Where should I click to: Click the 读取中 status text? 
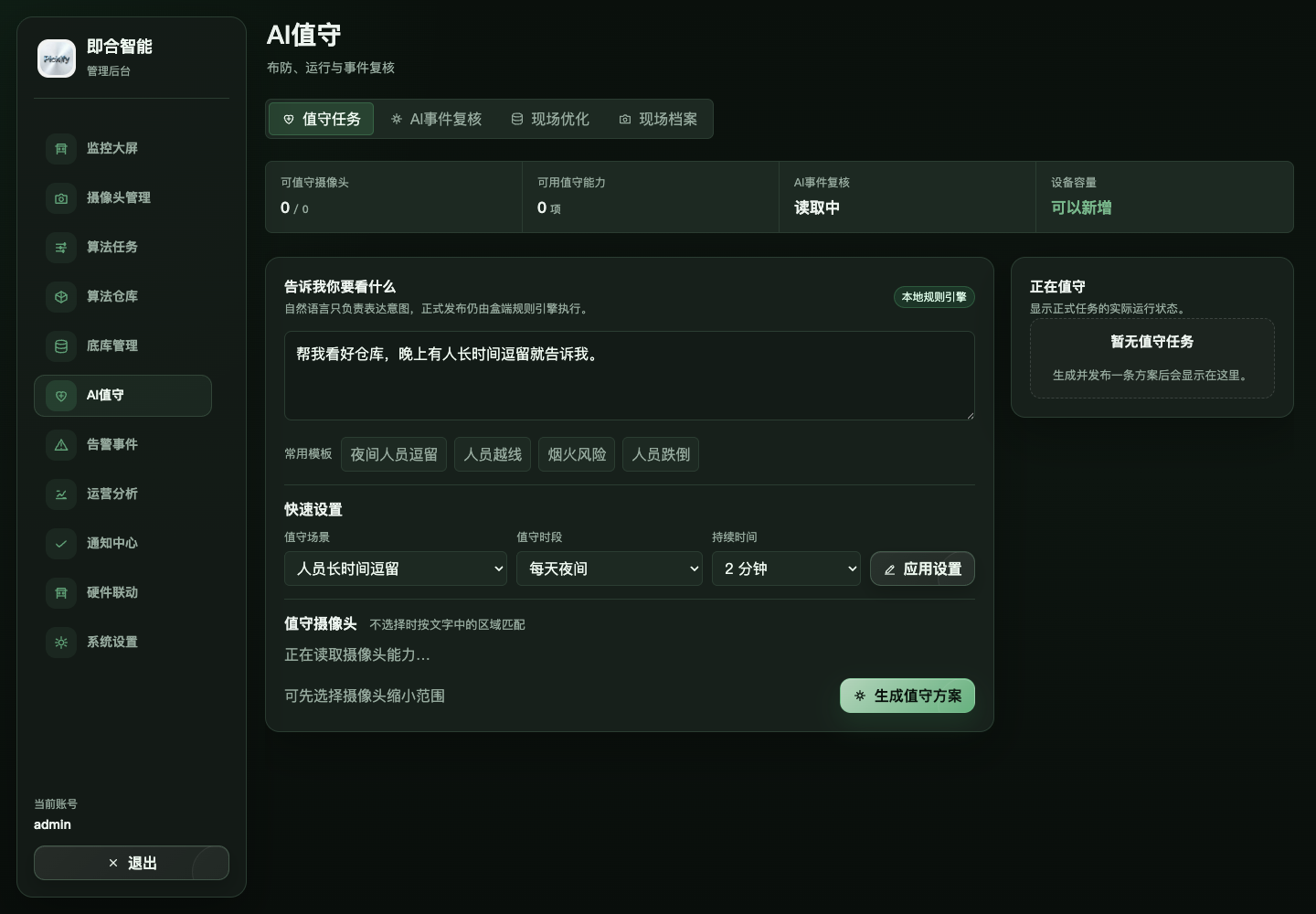[817, 207]
